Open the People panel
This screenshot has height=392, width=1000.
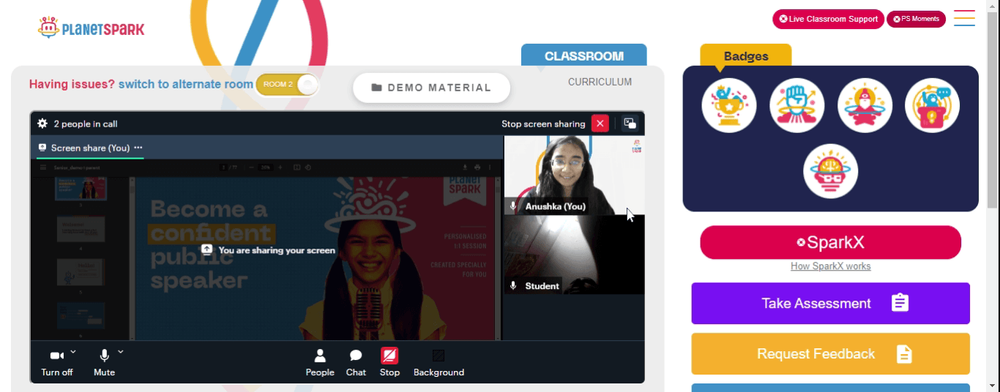point(320,363)
